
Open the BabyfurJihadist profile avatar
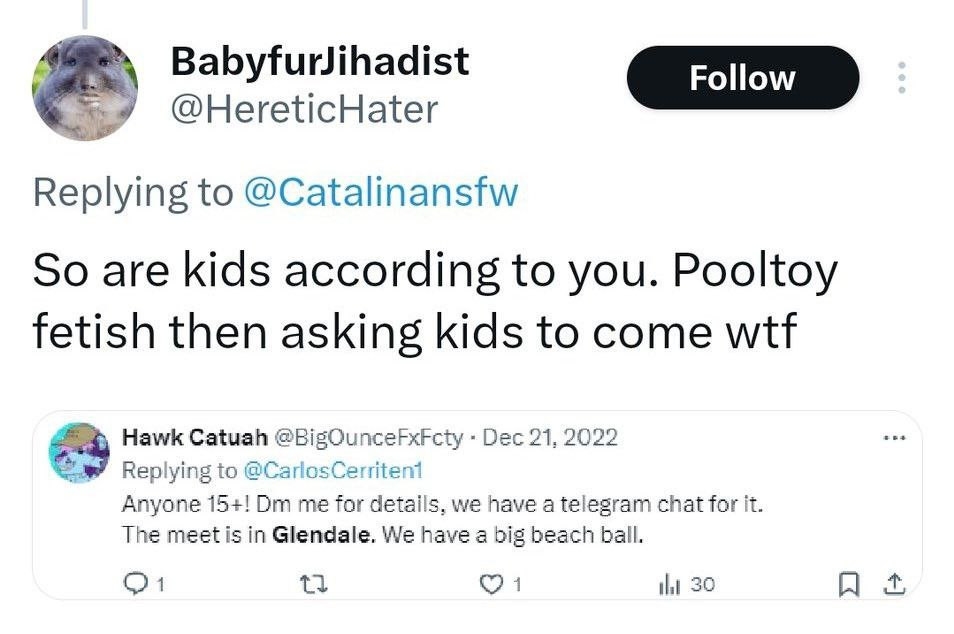(84, 88)
